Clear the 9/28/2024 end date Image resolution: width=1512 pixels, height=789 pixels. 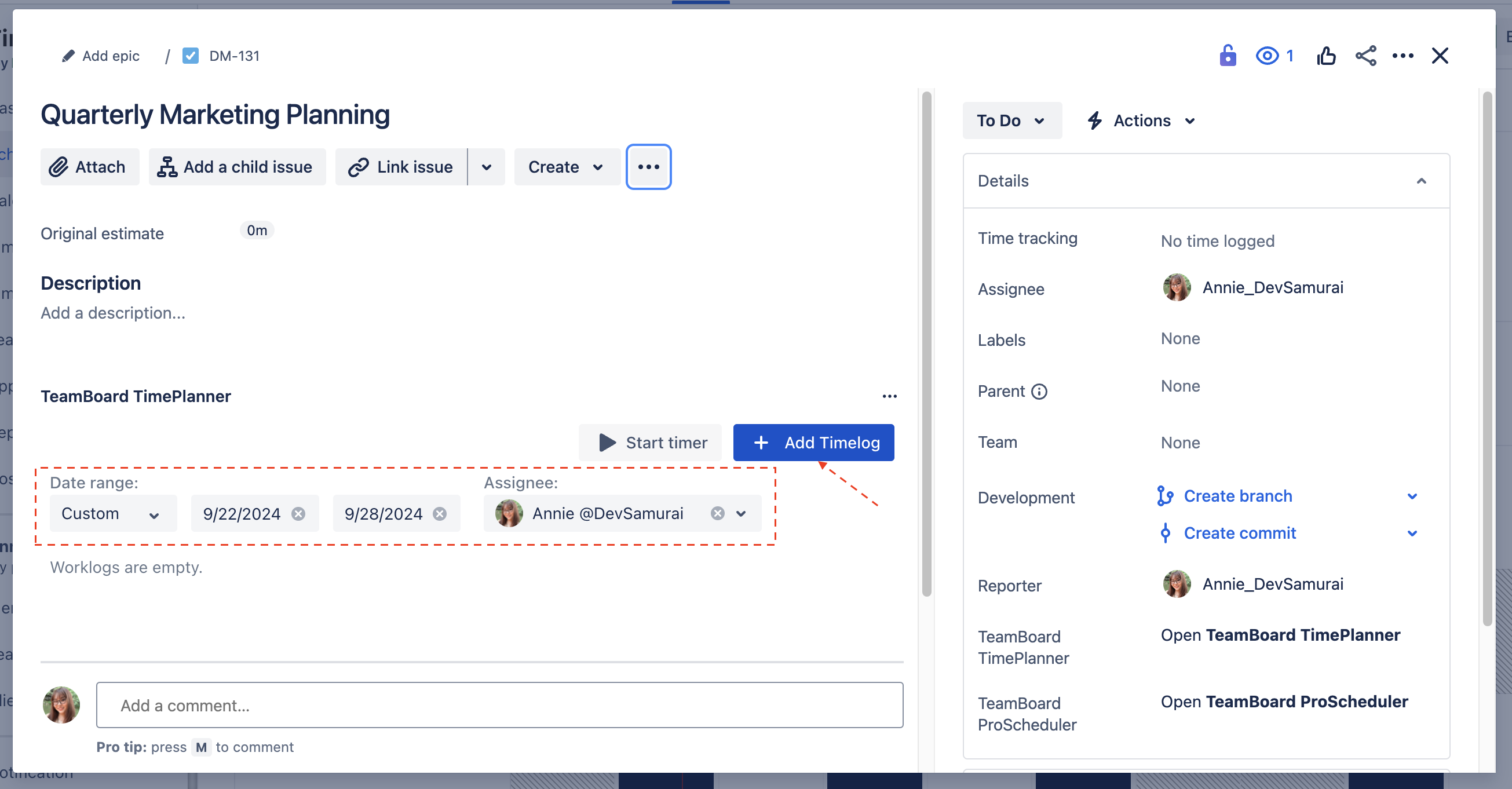point(440,514)
